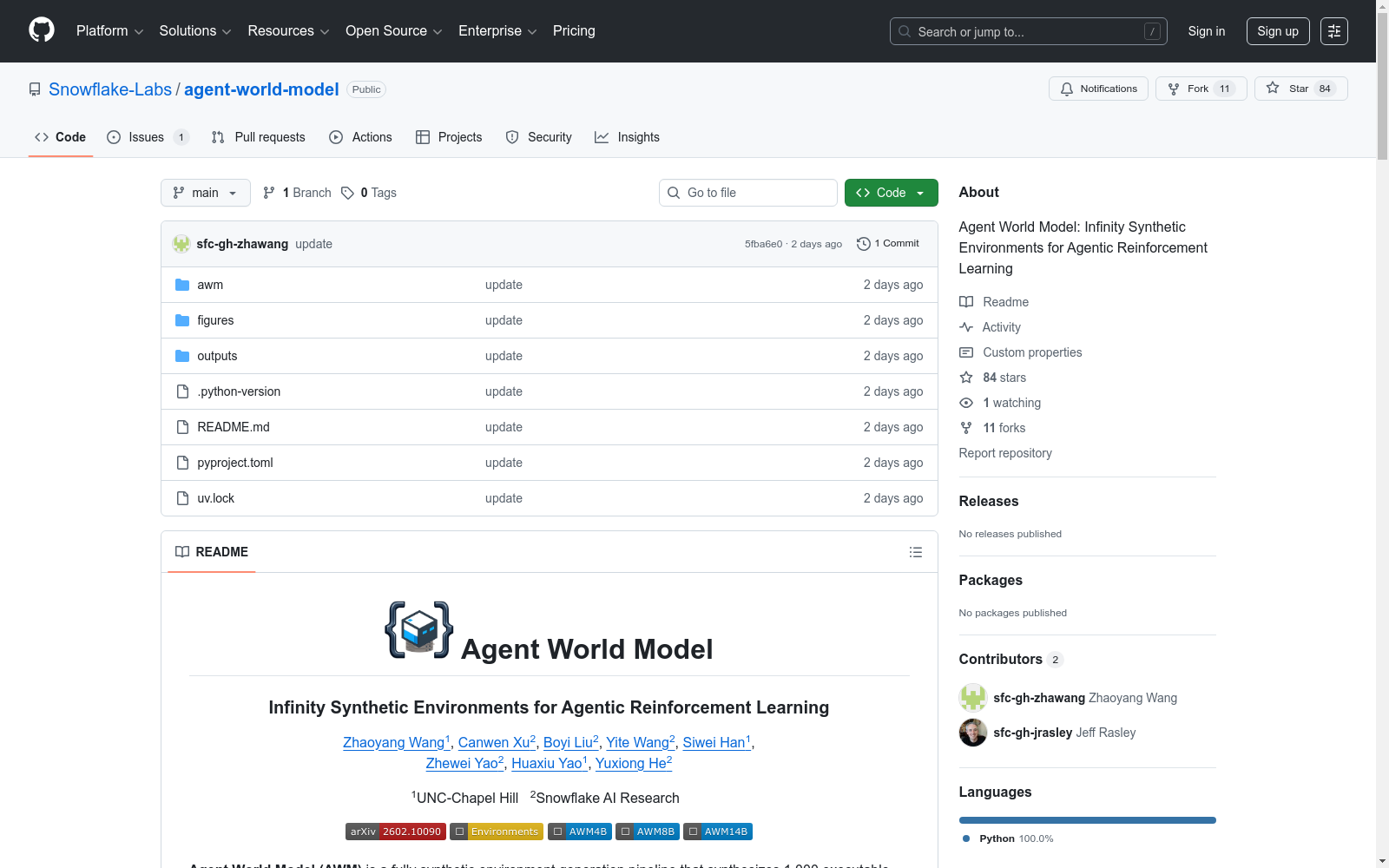
Task: Click the .python-version file icon
Action: coord(182,391)
